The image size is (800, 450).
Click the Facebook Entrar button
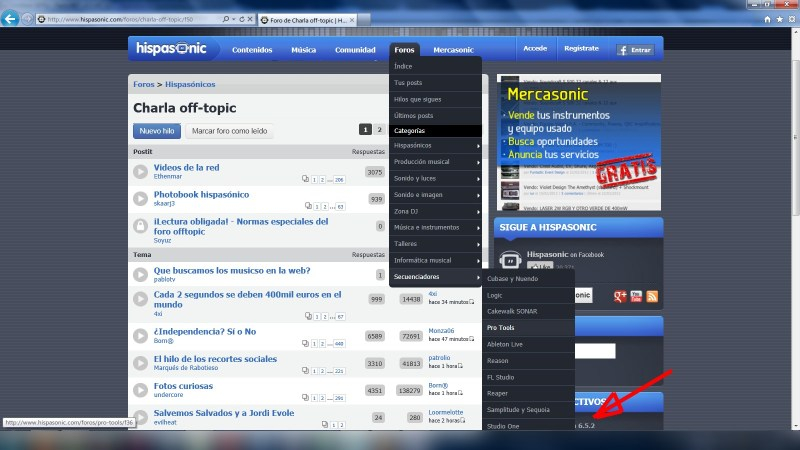coord(635,50)
